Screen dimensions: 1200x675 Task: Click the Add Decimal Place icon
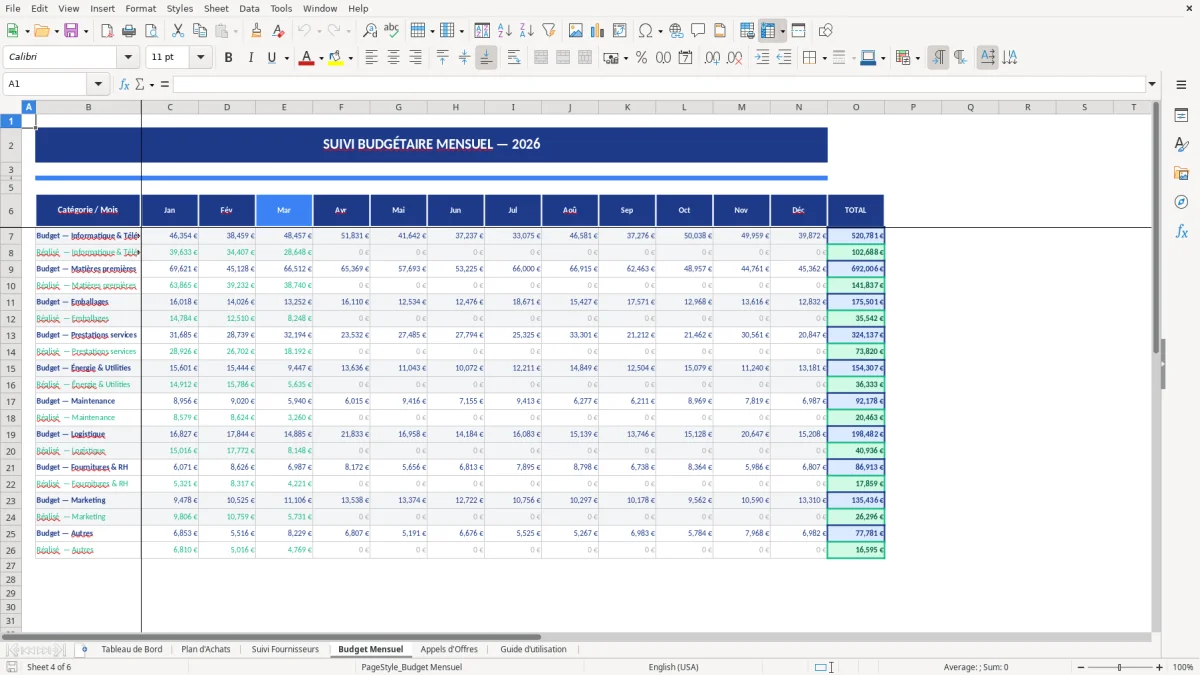tap(712, 58)
